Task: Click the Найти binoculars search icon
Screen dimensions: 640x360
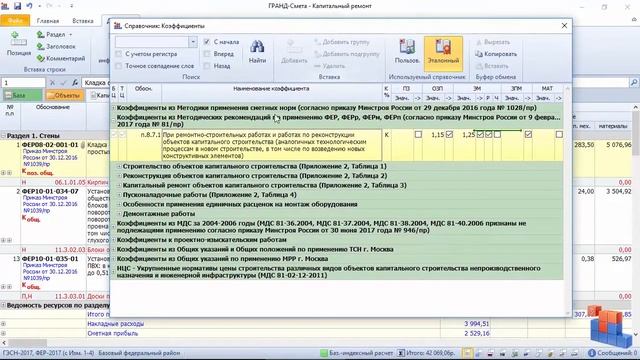Action: [x=257, y=52]
